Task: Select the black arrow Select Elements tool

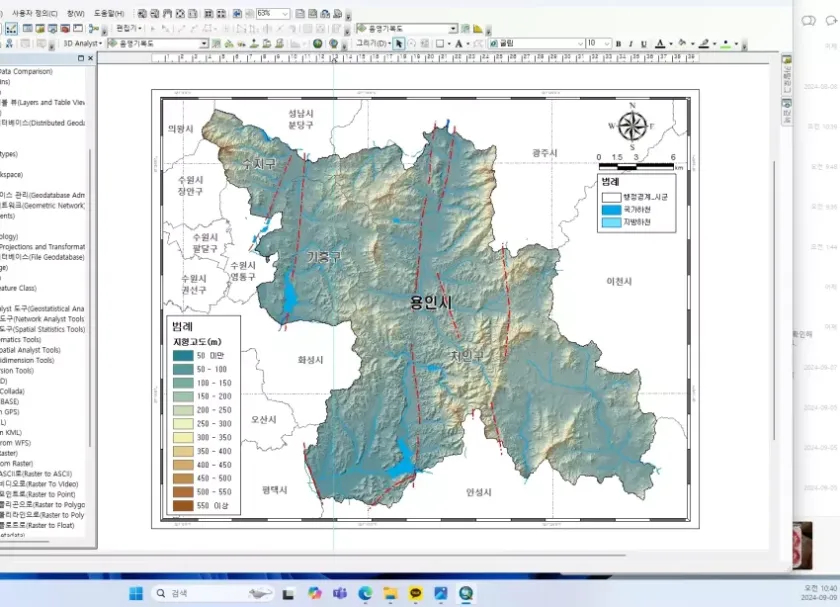Action: click(399, 44)
